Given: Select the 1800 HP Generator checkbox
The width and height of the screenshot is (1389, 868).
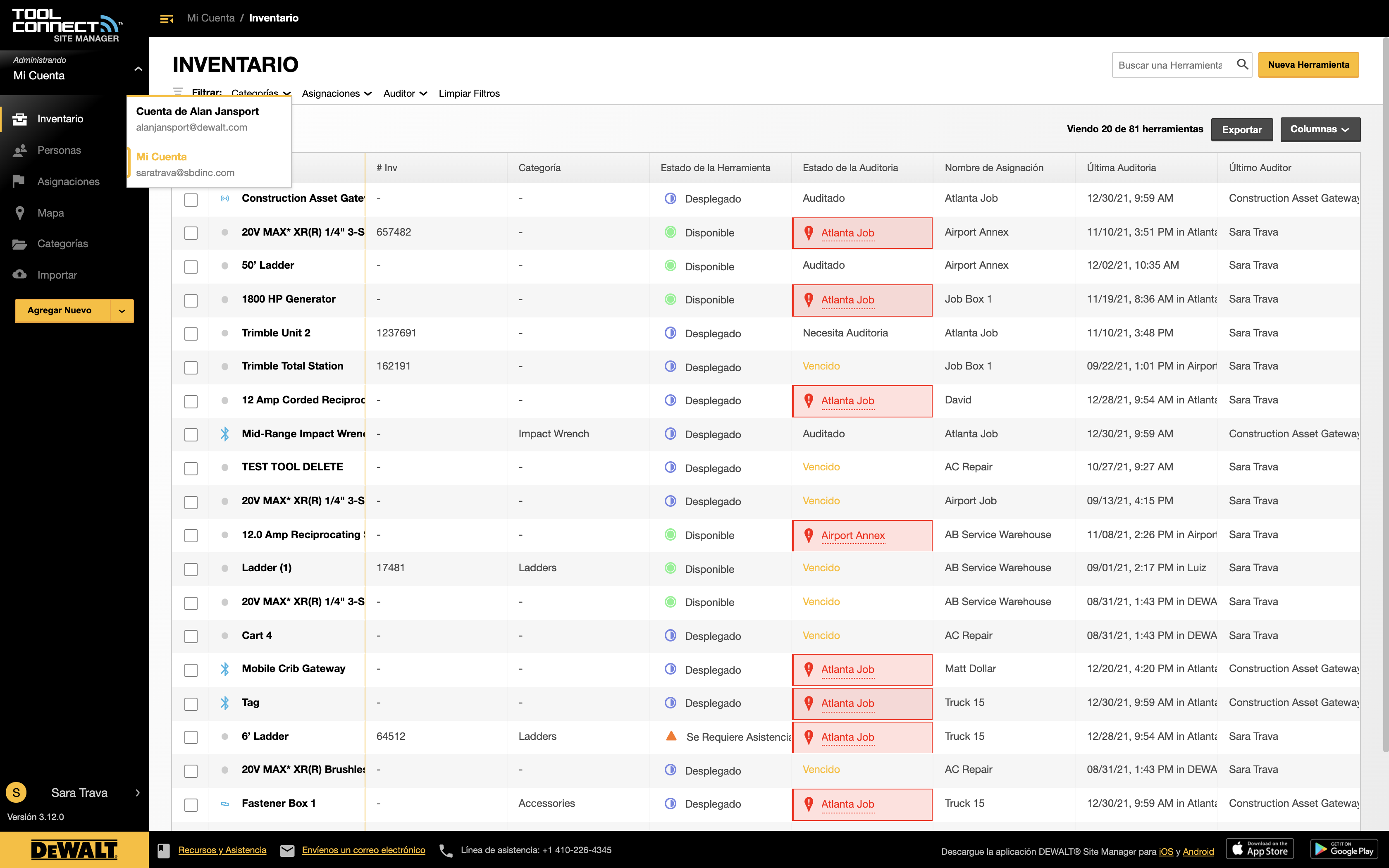Looking at the screenshot, I should coord(191,301).
